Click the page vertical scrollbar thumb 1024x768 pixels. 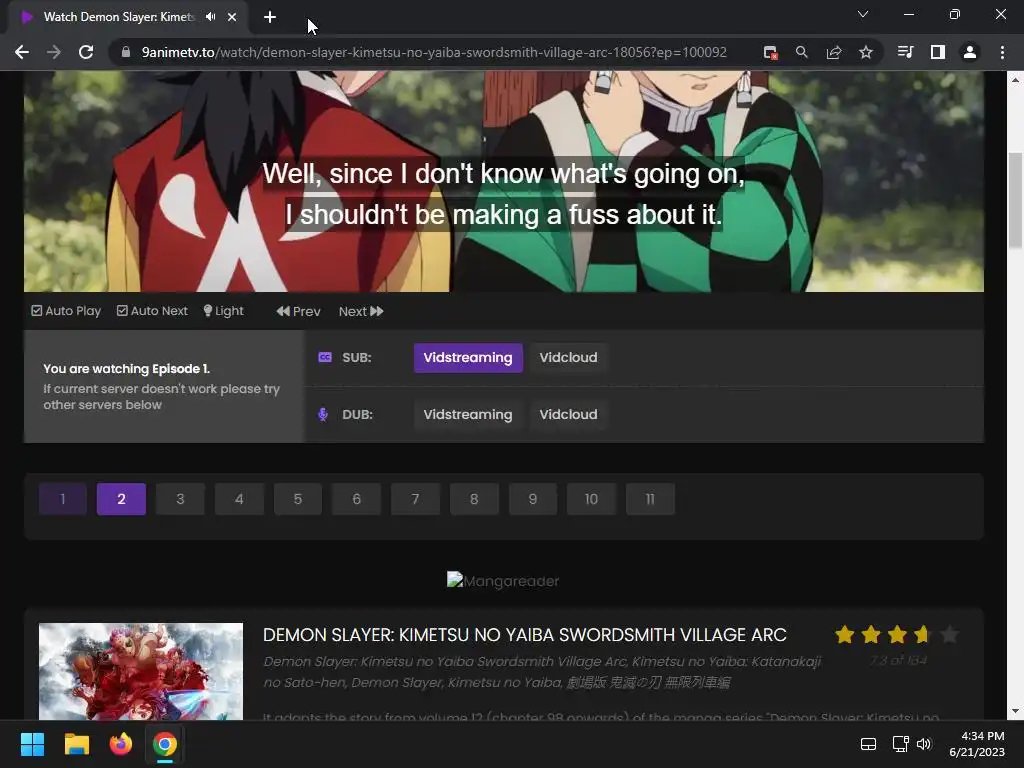tap(1015, 200)
